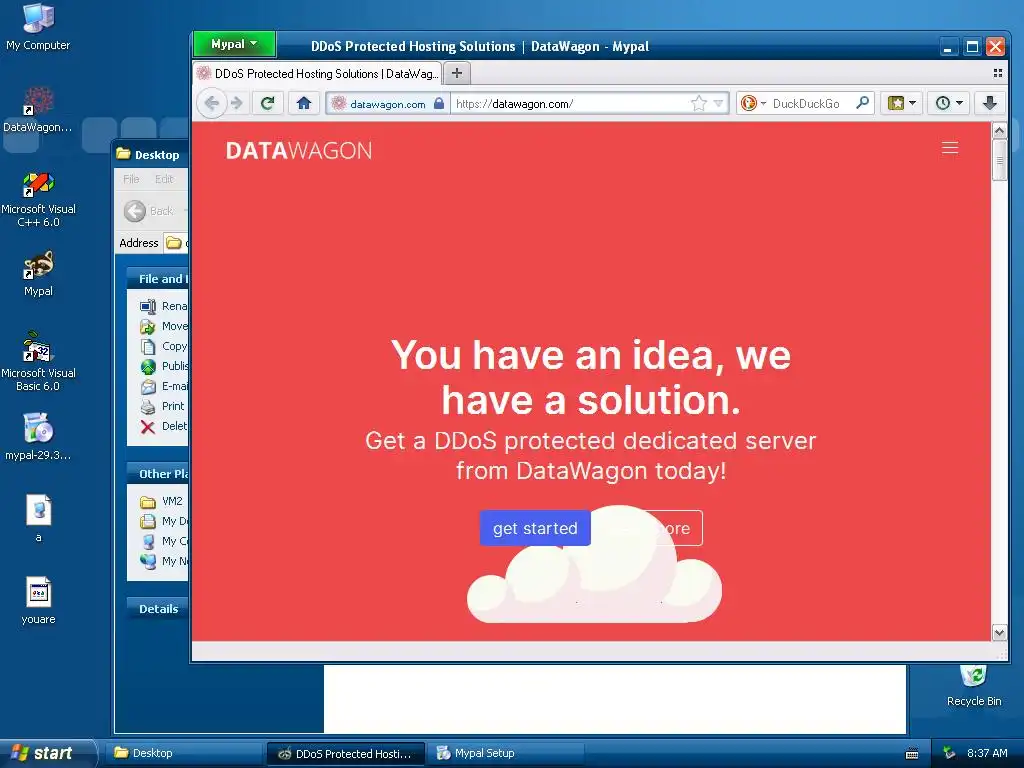The height and width of the screenshot is (768, 1024).
Task: Open the hamburger menu on DataWagon page
Action: [x=950, y=148]
